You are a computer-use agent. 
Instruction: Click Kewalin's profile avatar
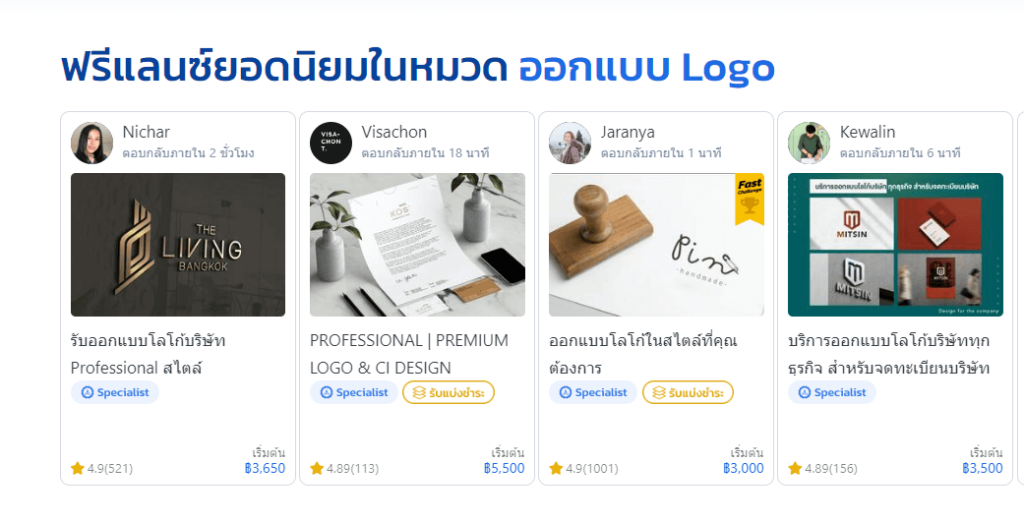[809, 142]
